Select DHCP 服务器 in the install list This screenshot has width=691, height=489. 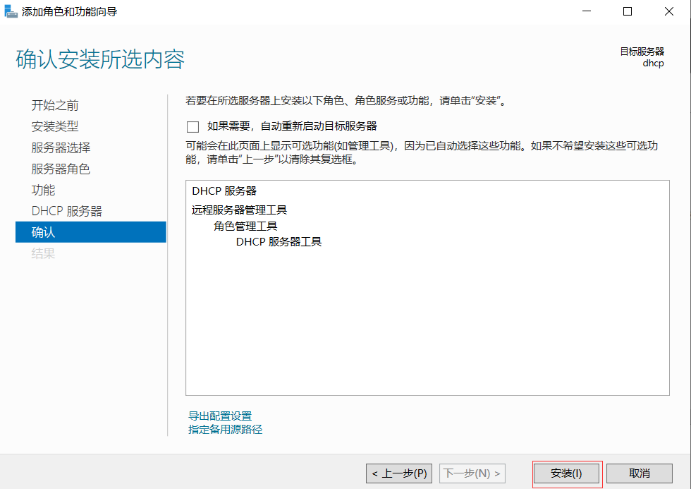point(224,191)
